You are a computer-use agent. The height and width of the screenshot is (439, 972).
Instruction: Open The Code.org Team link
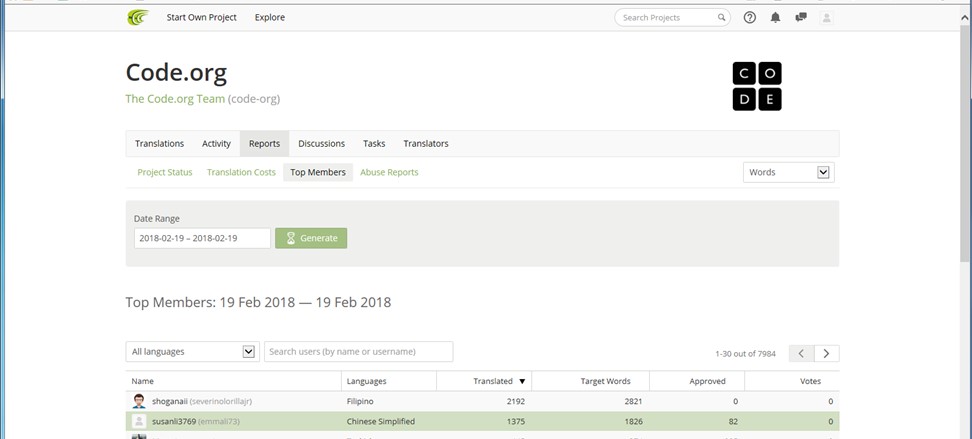point(175,99)
